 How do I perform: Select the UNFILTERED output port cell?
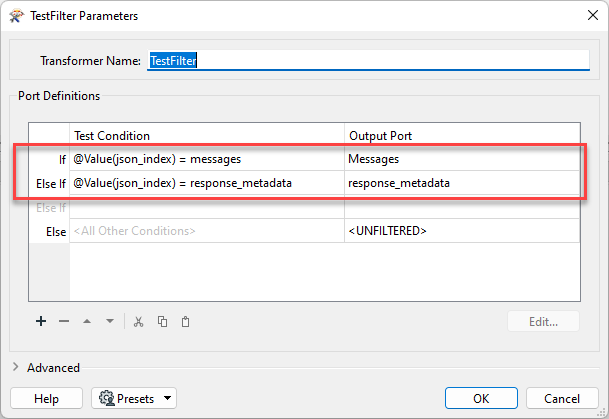pos(462,231)
